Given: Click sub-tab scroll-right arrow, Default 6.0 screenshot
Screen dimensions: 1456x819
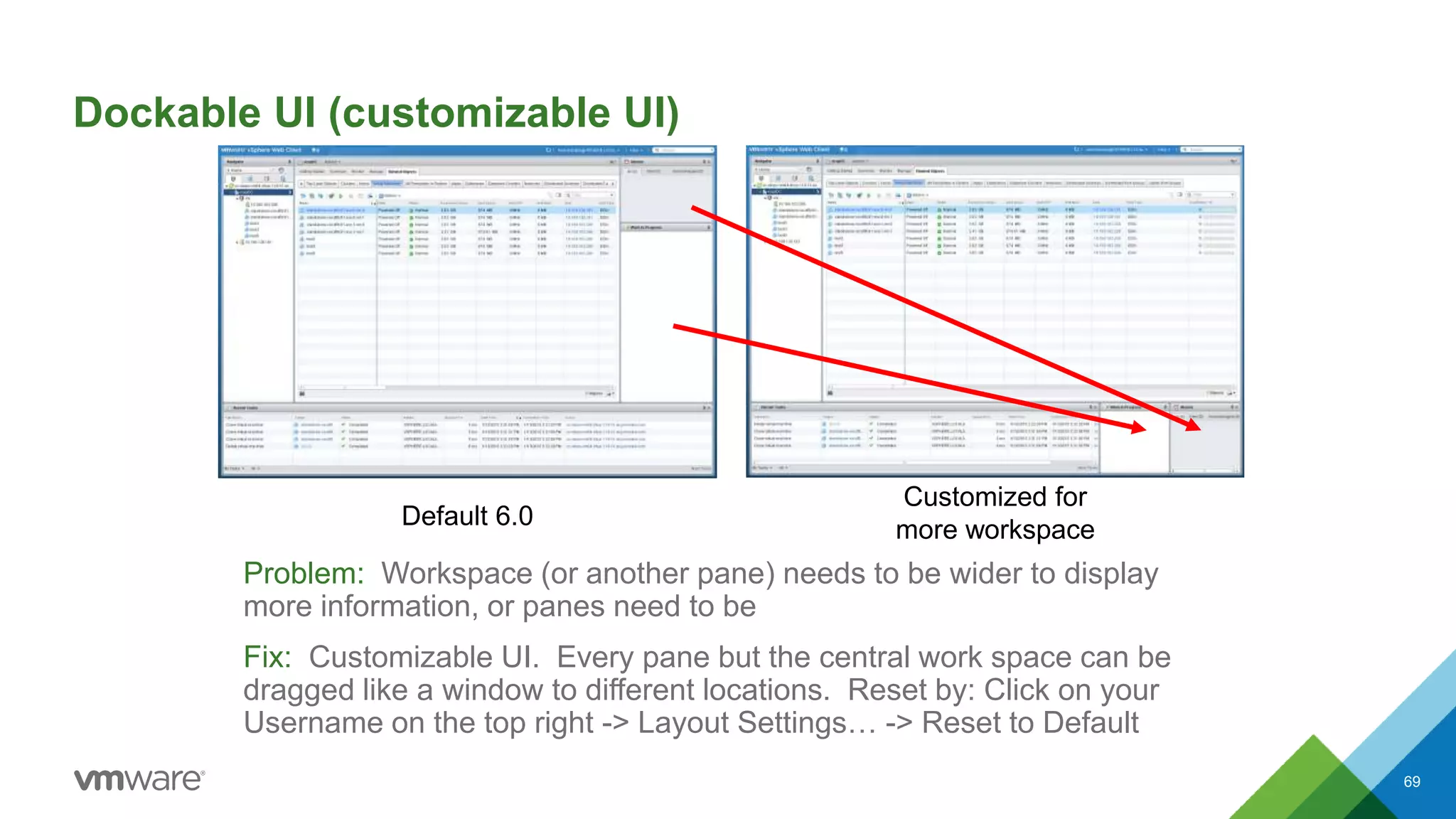Looking at the screenshot, I should click(613, 183).
